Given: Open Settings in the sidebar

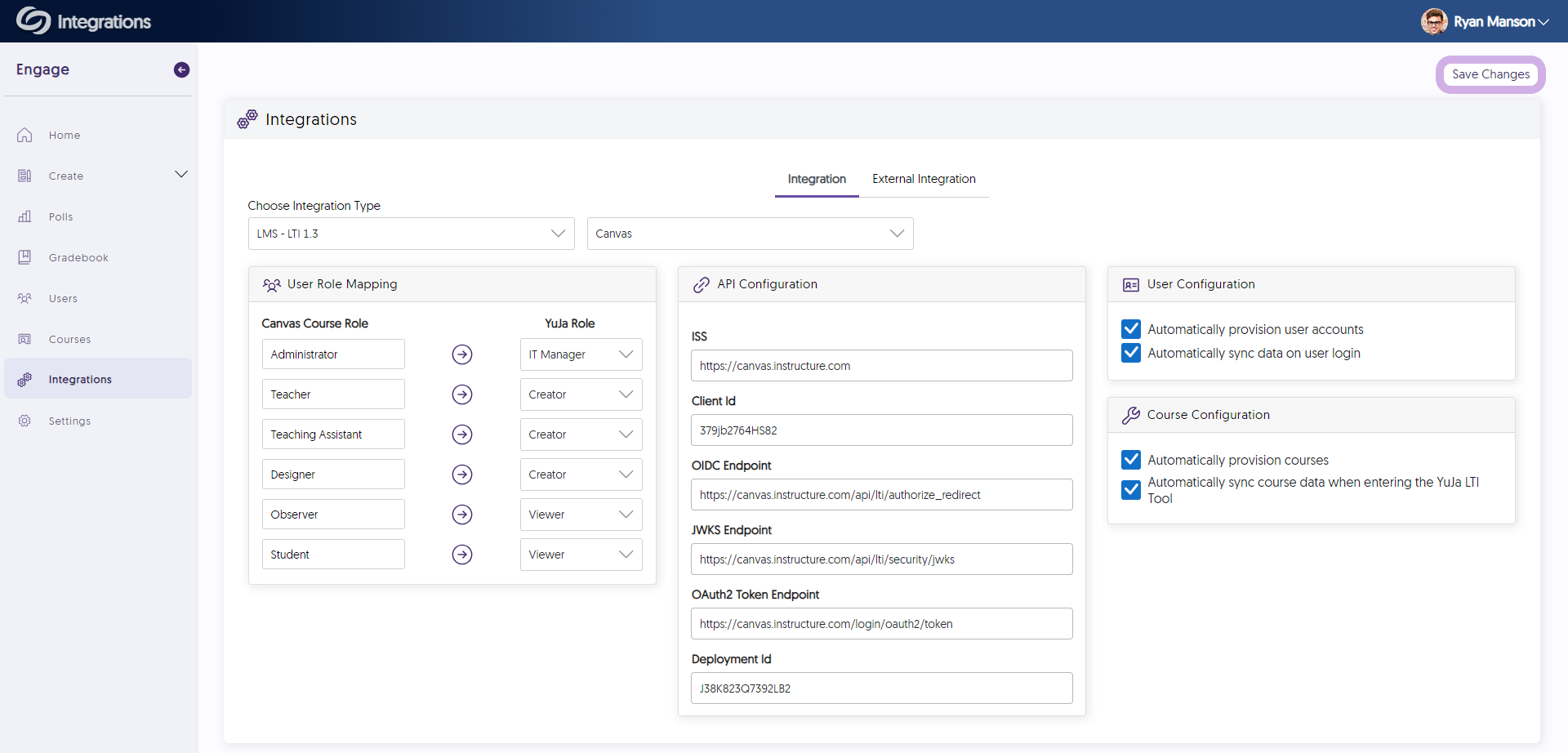Looking at the screenshot, I should tap(98, 421).
